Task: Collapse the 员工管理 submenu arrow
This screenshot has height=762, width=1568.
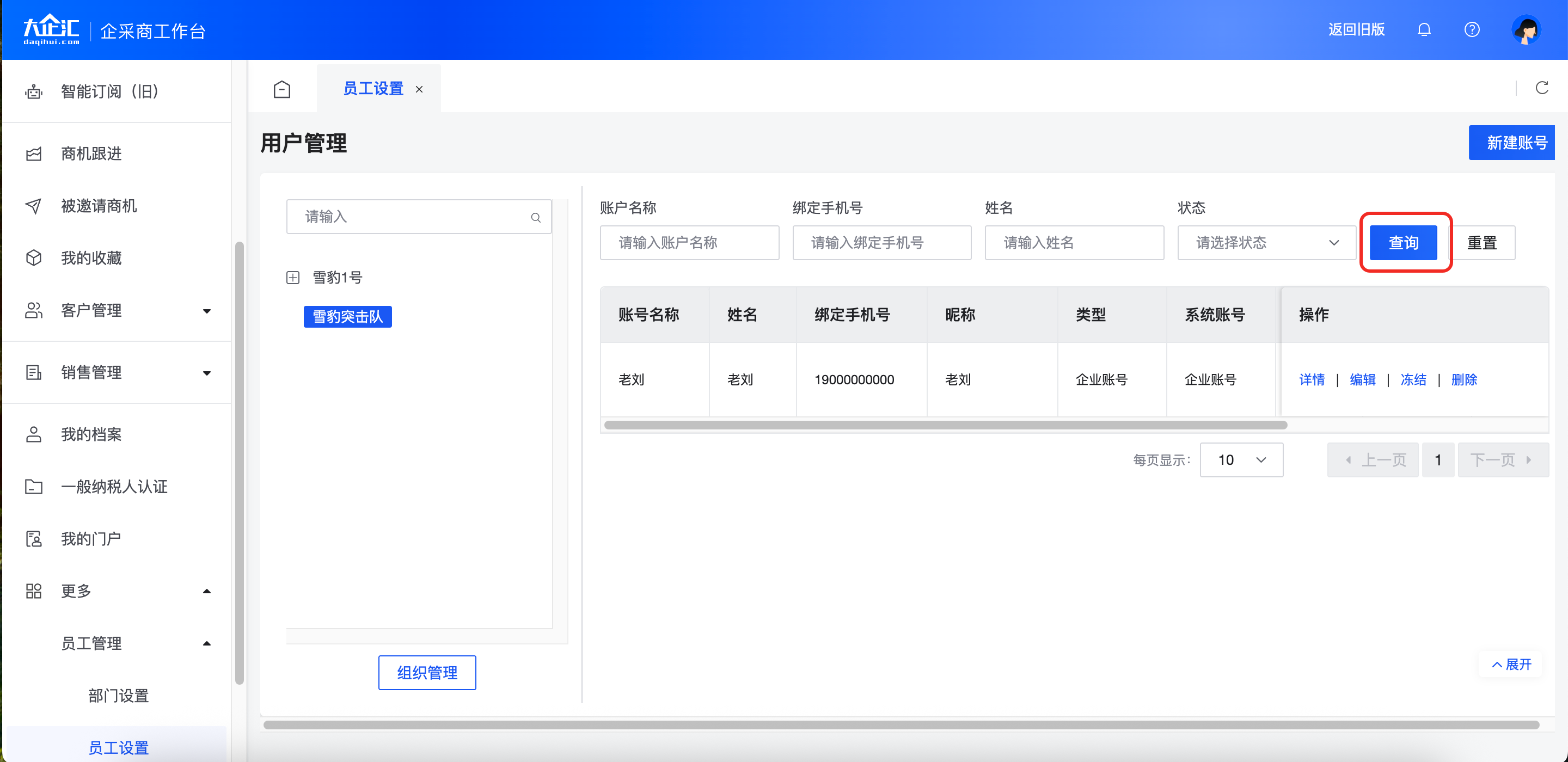Action: point(207,643)
